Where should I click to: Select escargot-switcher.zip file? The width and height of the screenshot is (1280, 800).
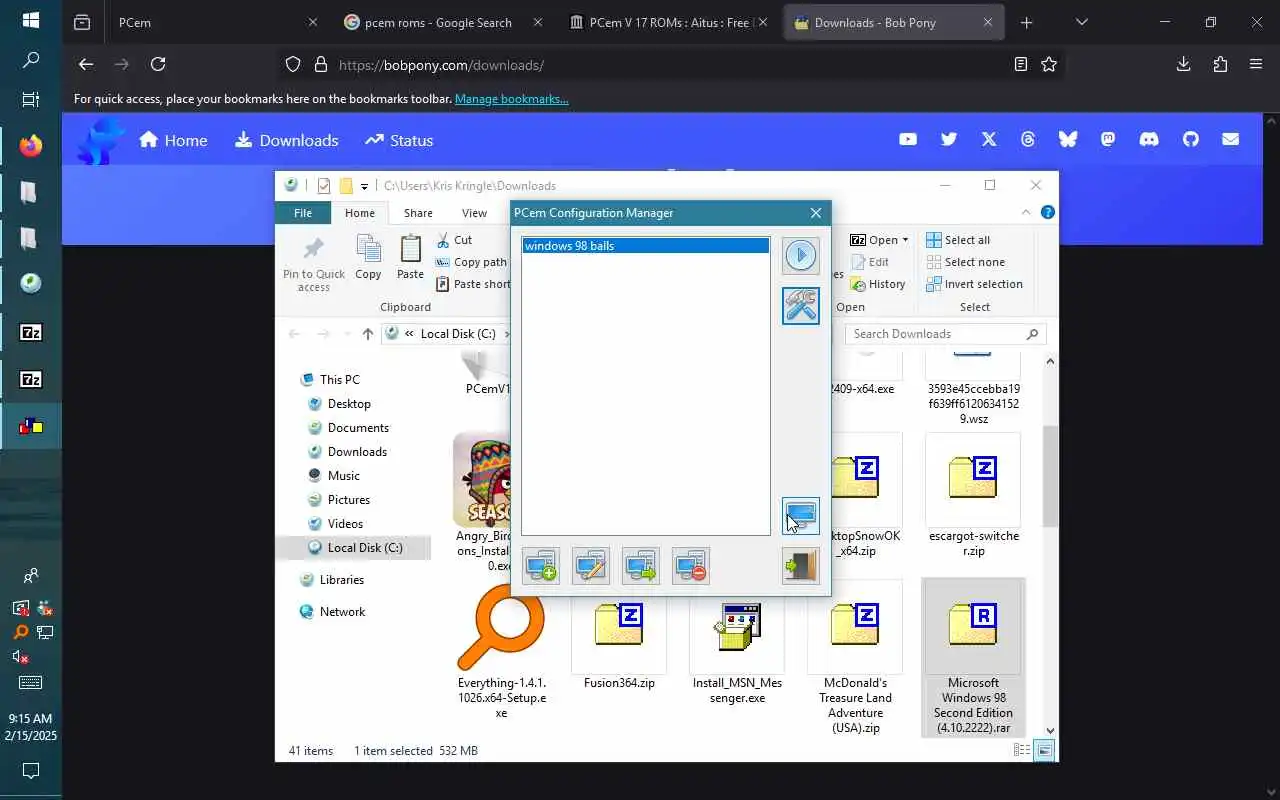973,495
